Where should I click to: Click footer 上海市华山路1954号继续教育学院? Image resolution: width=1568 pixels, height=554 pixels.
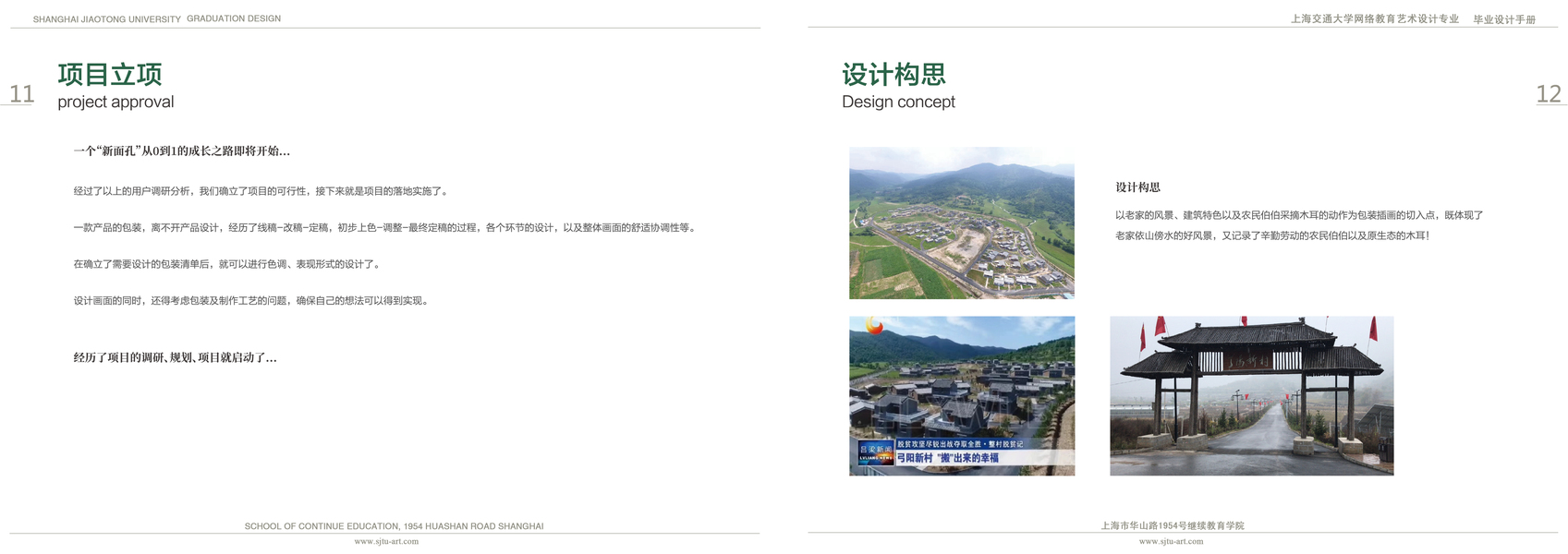click(1173, 525)
